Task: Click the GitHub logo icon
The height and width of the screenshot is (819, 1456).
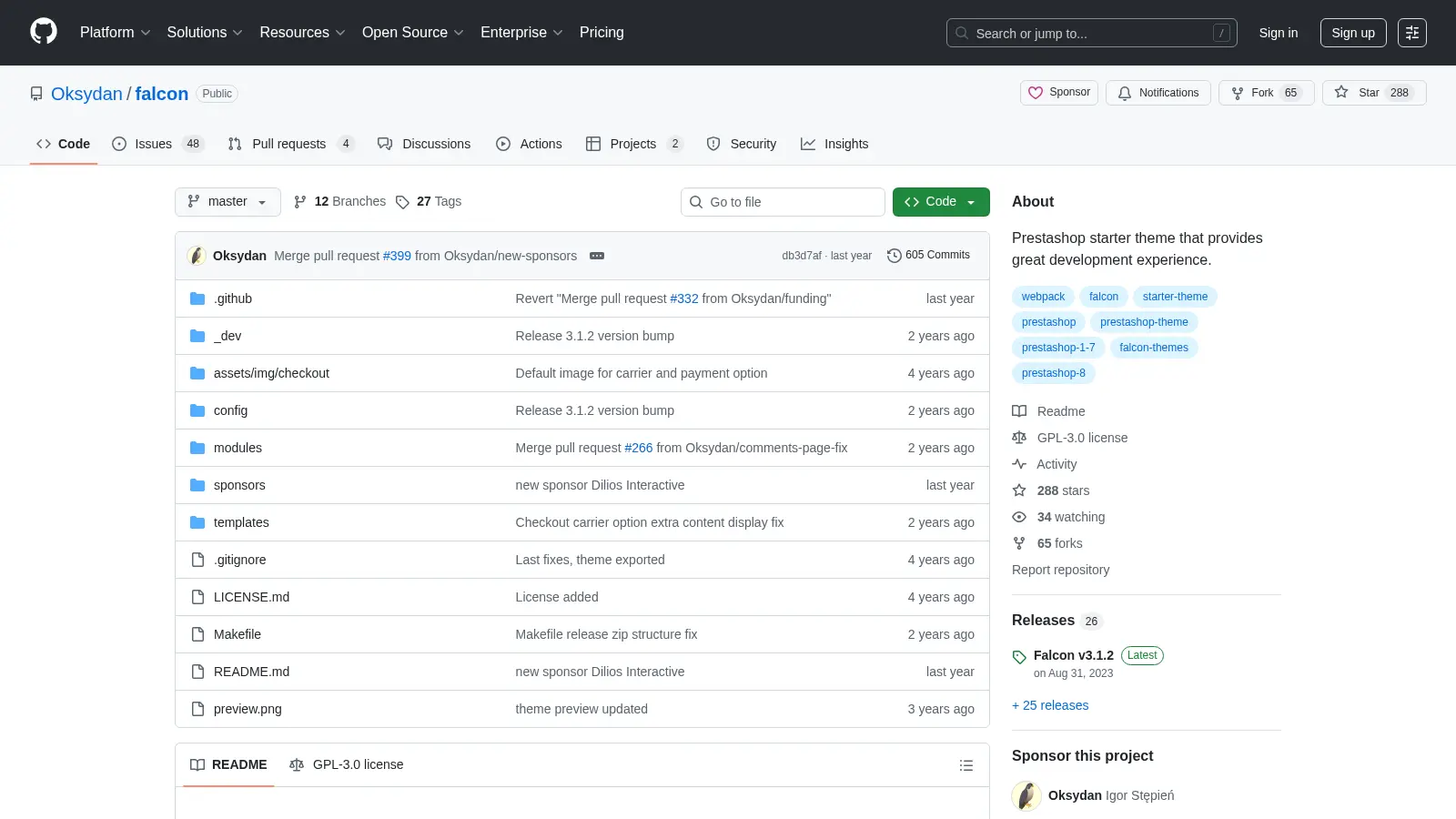Action: [x=44, y=32]
